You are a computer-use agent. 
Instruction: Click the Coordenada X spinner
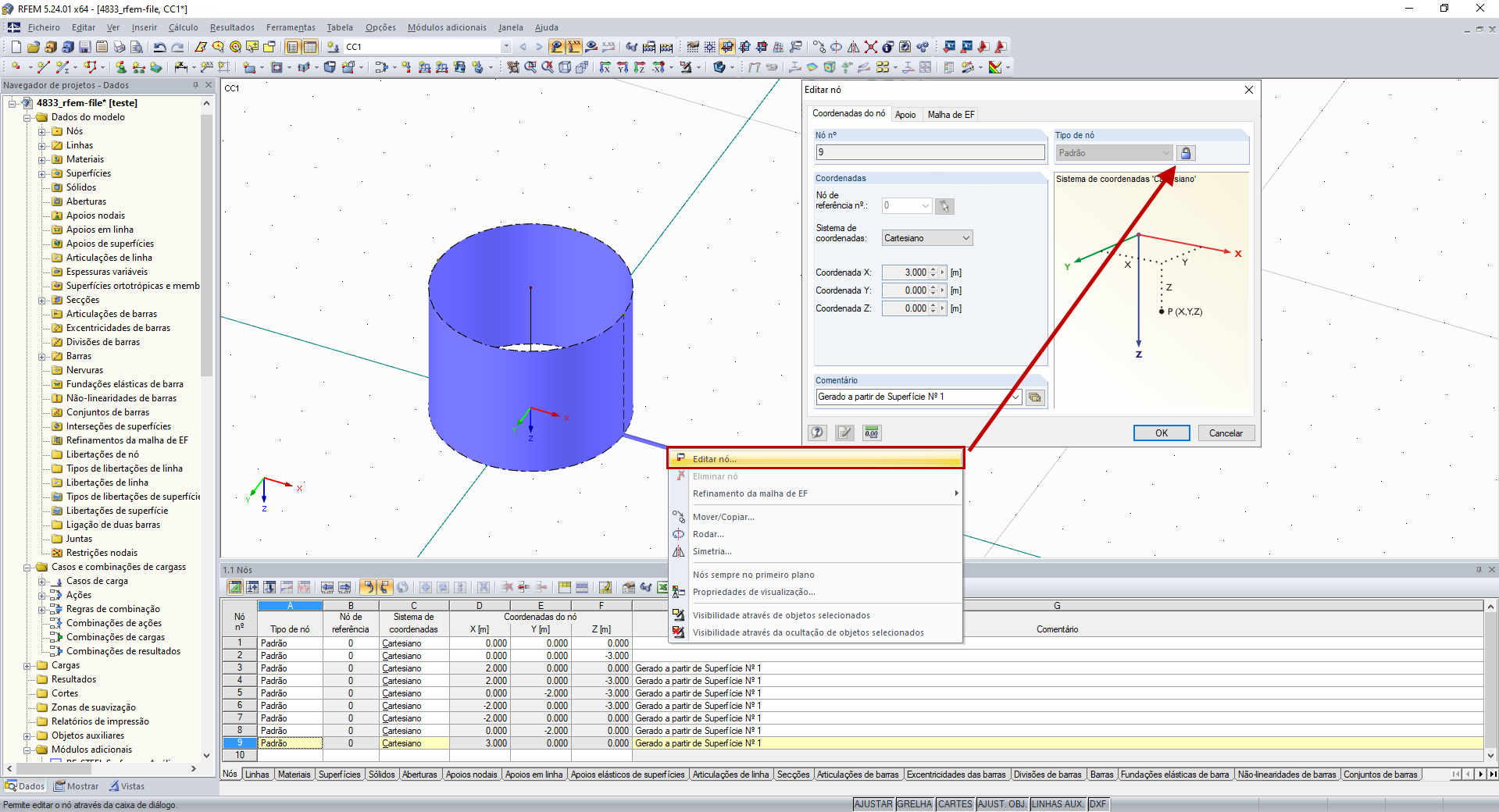(x=933, y=272)
